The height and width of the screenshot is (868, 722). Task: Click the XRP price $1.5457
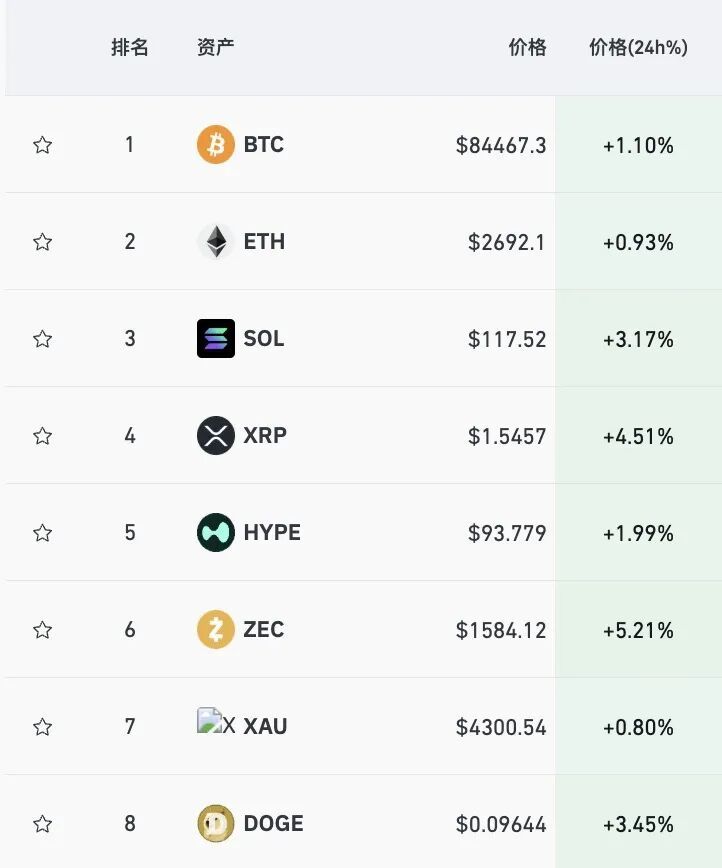tap(507, 436)
